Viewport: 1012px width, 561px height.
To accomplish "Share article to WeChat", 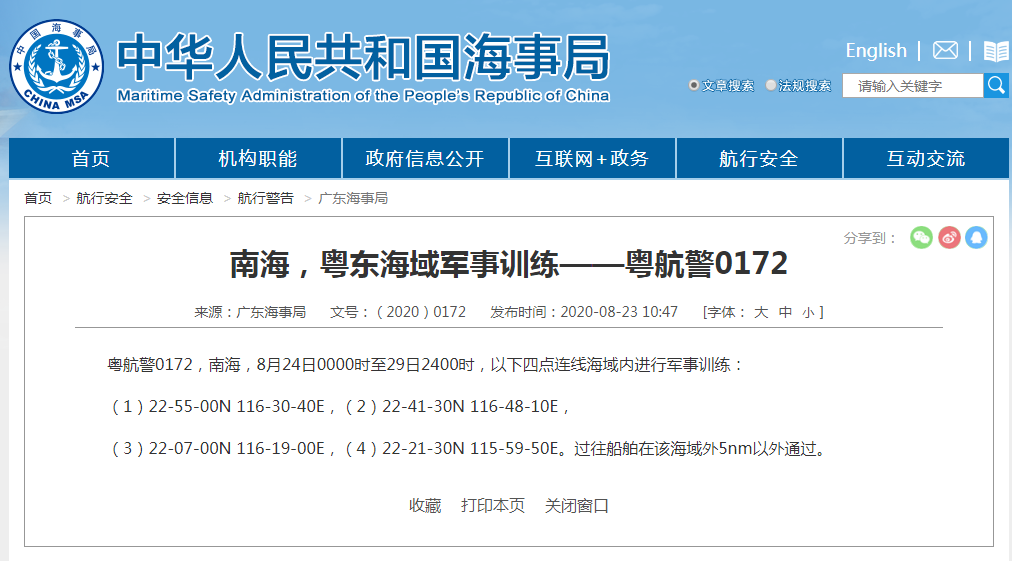I will click(x=921, y=237).
